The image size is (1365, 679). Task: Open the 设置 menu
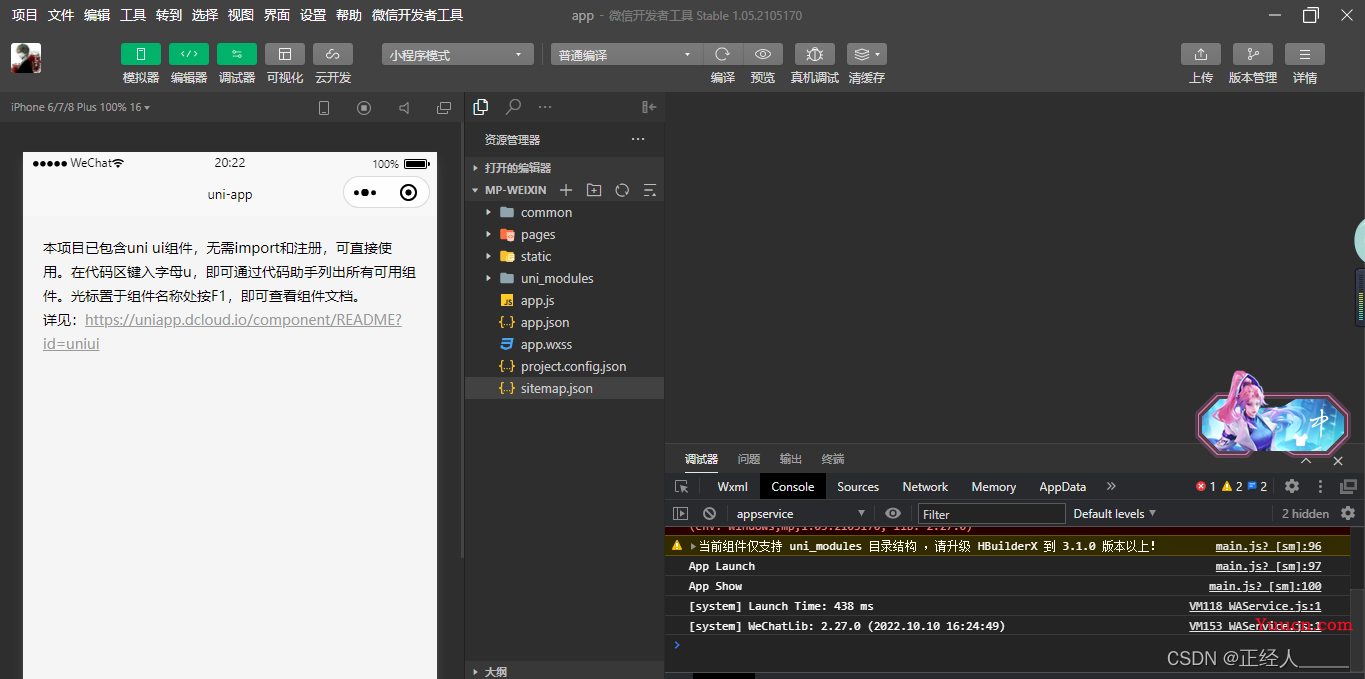tap(313, 15)
